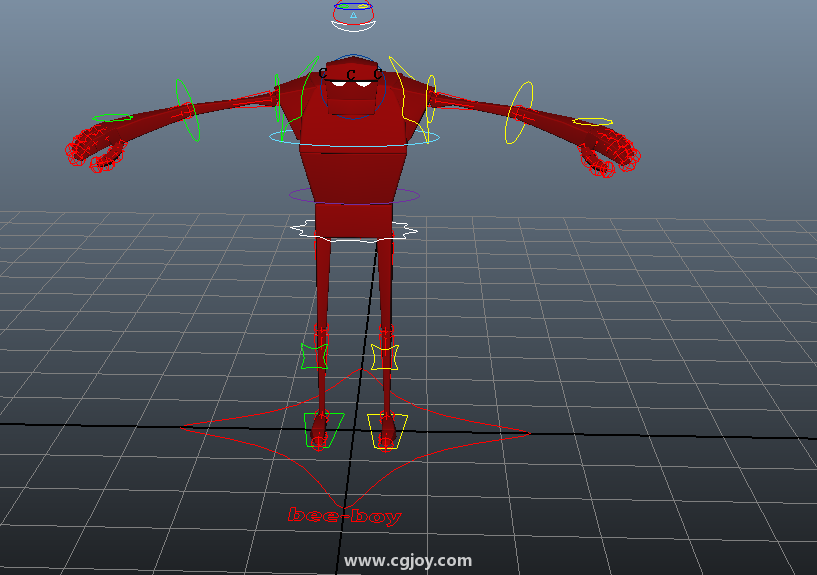
Task: Select the green foot box control
Action: 308,425
